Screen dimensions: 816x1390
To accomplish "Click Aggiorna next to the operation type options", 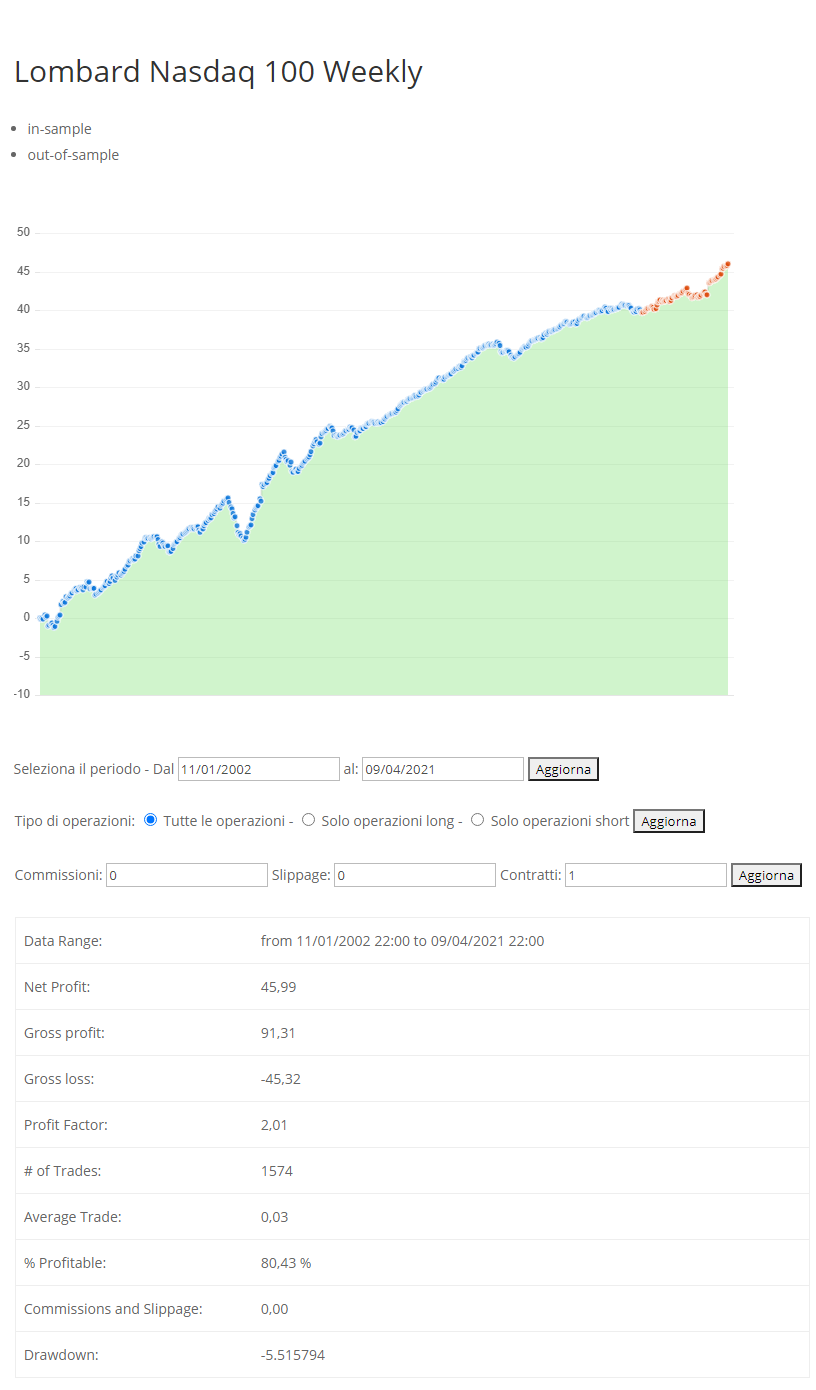I will click(x=669, y=821).
